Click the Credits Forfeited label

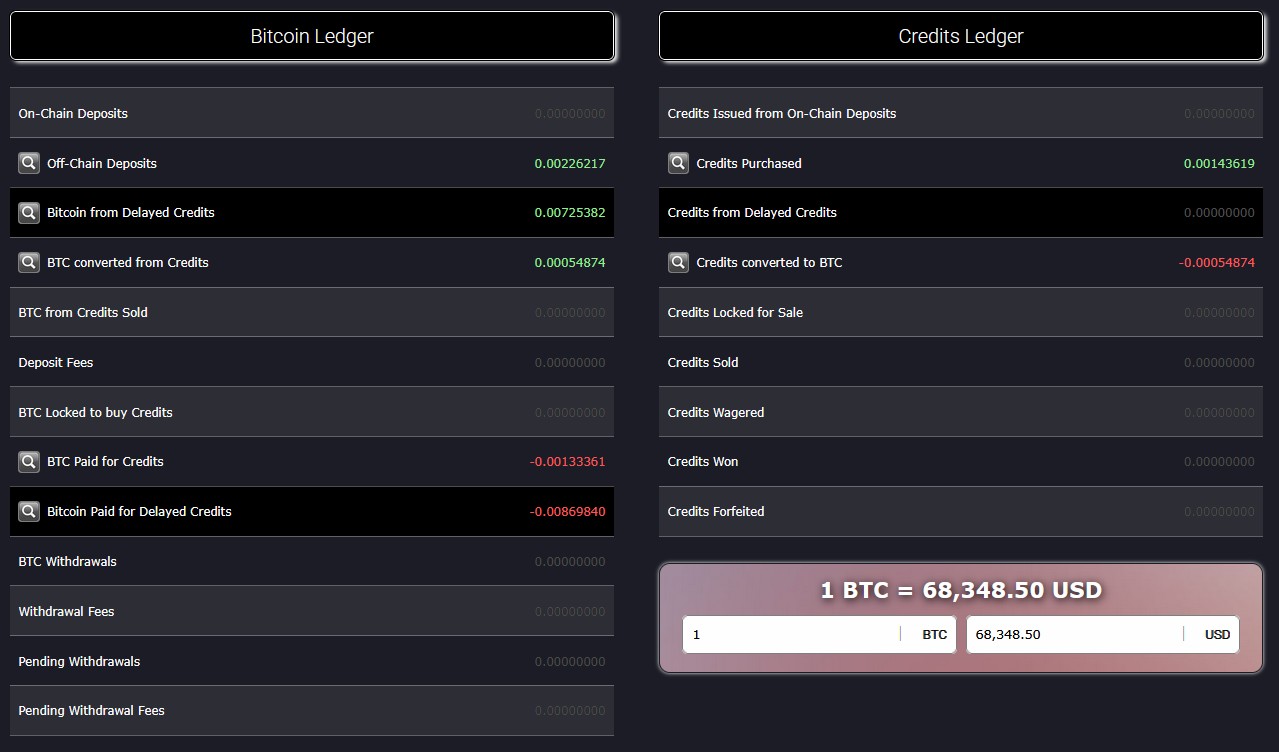716,512
